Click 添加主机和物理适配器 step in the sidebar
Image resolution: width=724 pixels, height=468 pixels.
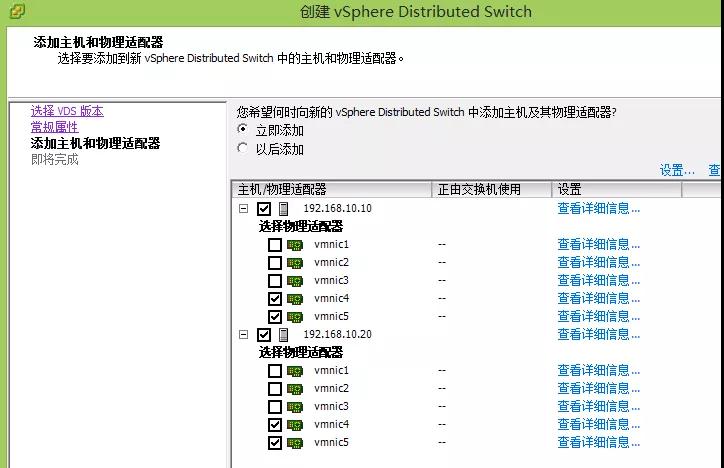tap(96, 143)
